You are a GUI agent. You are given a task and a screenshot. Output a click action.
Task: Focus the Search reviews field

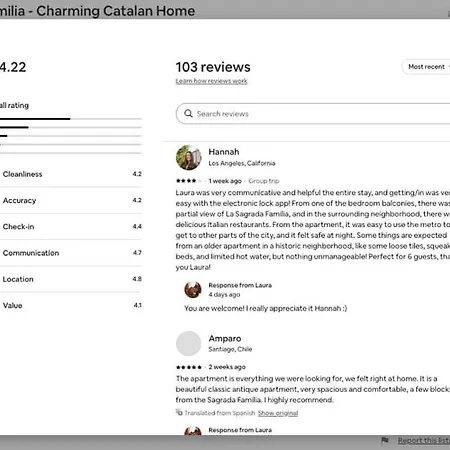point(313,114)
